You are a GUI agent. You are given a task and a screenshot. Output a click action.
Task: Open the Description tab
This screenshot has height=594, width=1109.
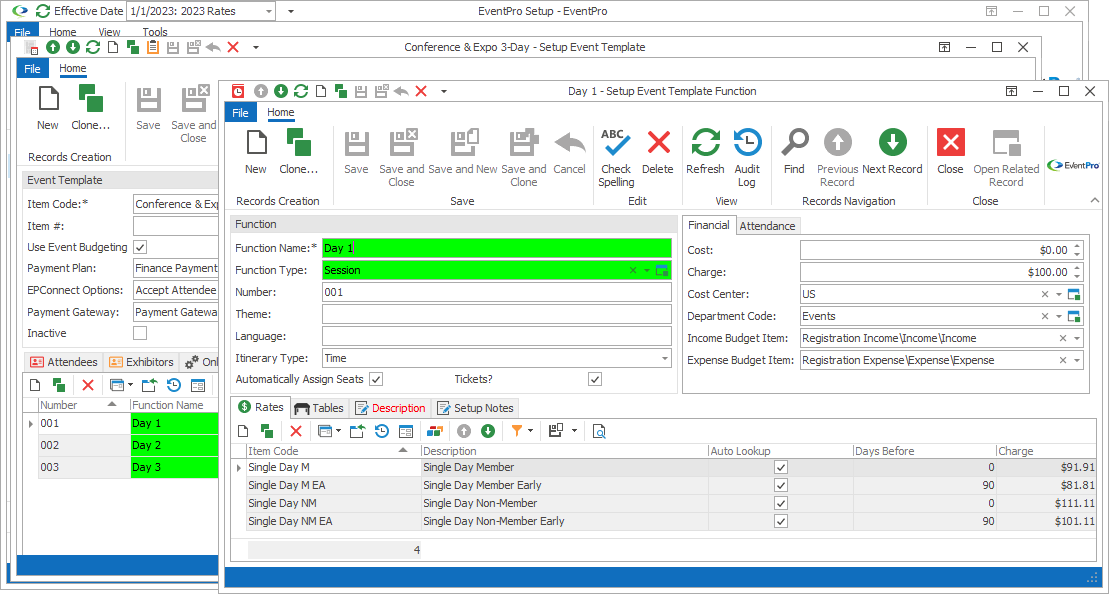390,408
